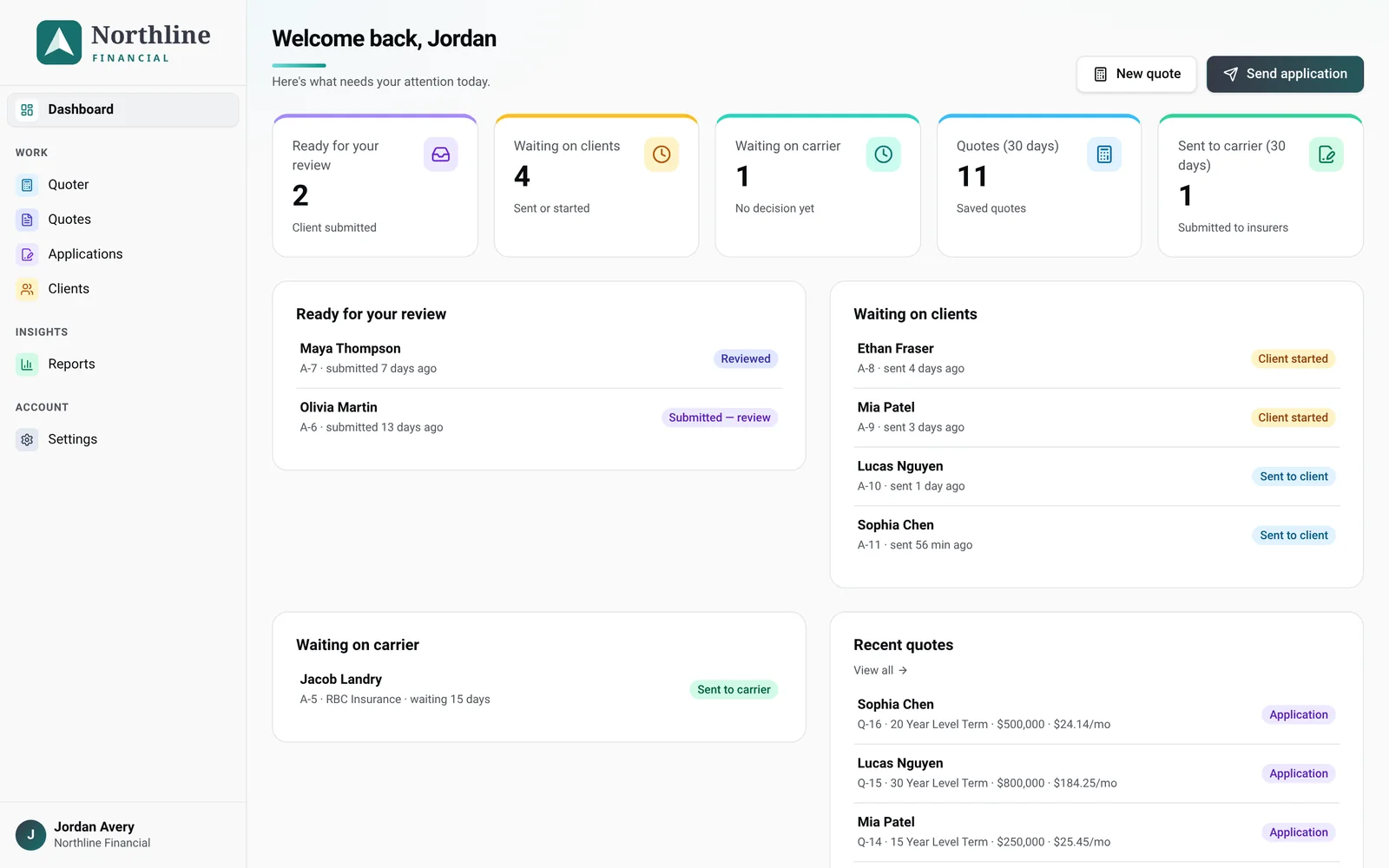The width and height of the screenshot is (1389, 868).
Task: Open the Reports section
Action: point(123,365)
